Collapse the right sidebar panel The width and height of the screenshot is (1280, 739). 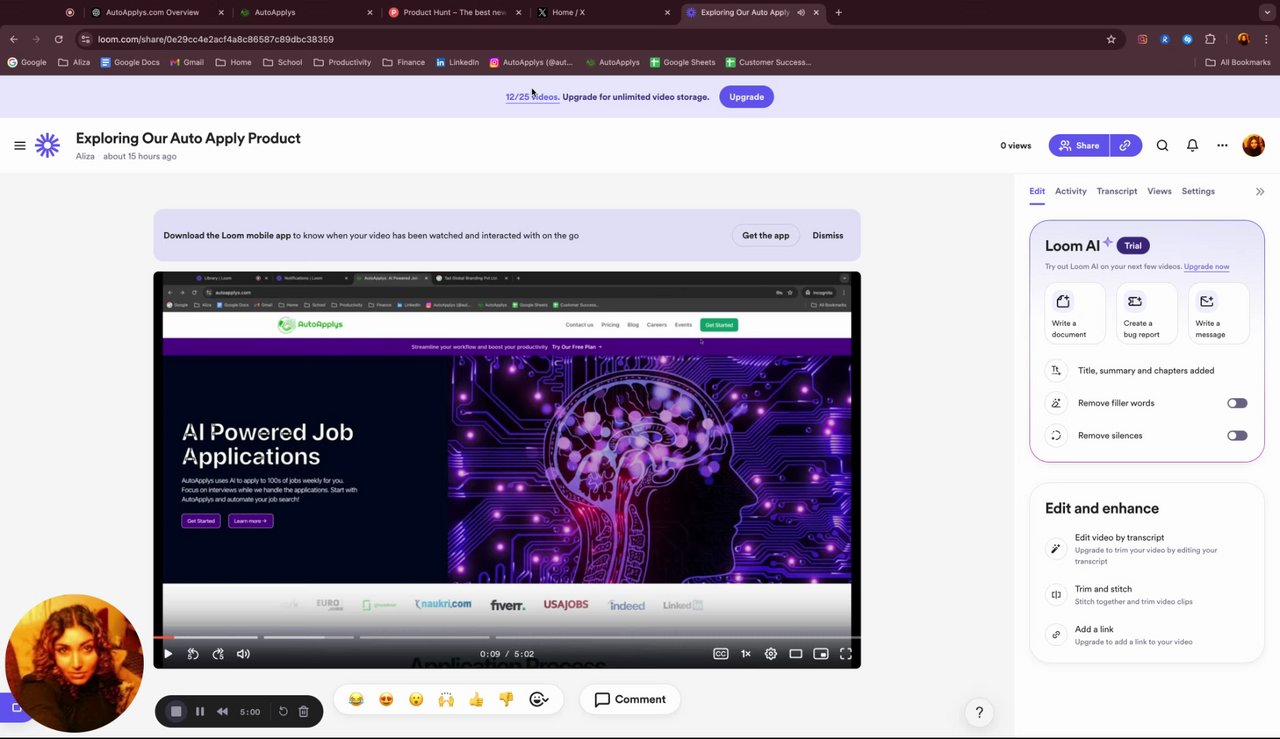(x=1260, y=191)
